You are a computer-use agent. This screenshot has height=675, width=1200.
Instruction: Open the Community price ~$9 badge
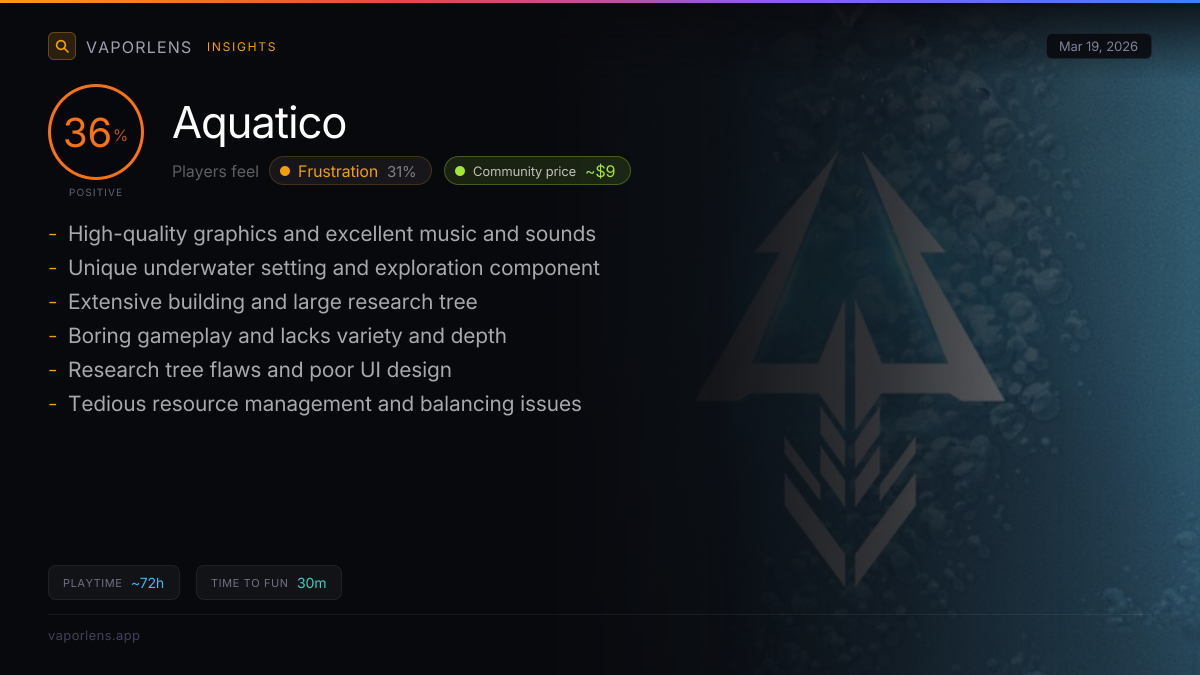point(537,171)
